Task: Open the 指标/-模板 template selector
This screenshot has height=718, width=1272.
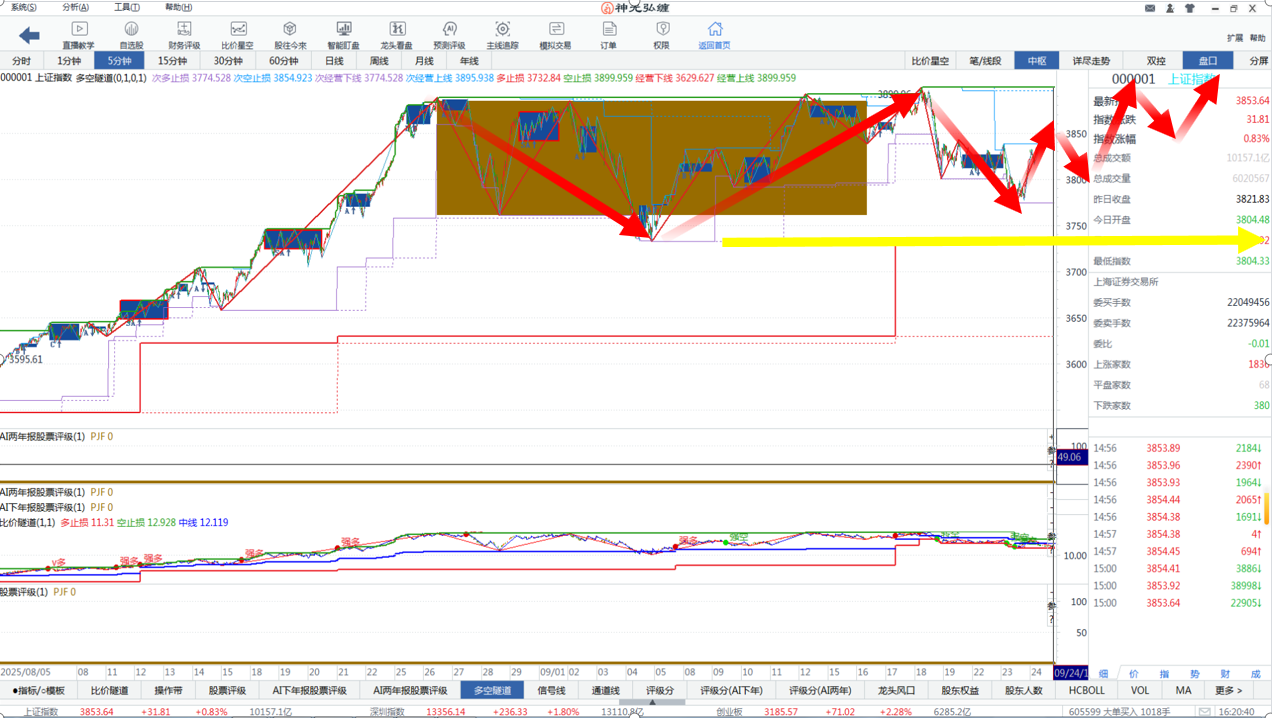Action: click(38, 690)
